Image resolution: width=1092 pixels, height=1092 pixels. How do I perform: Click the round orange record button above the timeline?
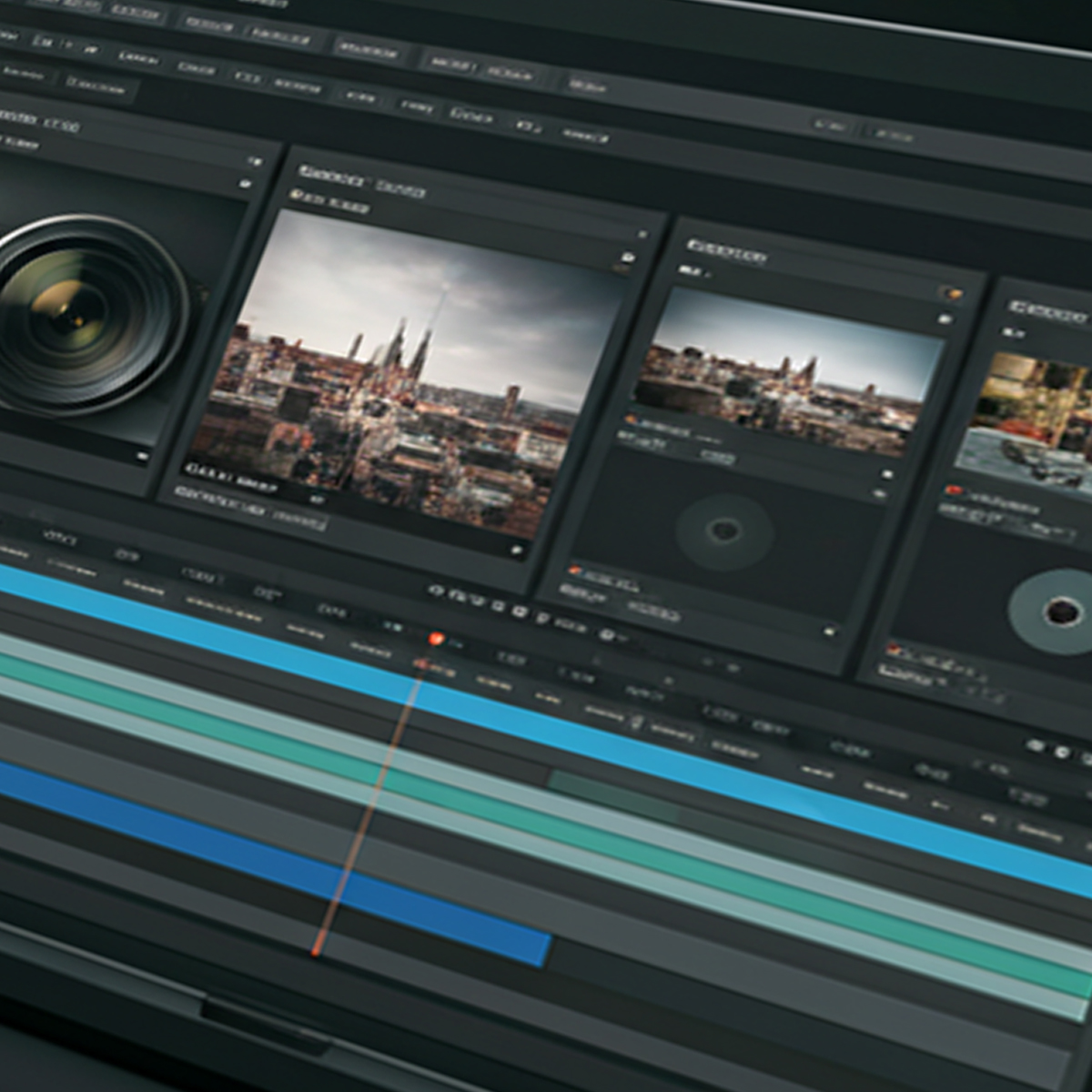(x=436, y=639)
